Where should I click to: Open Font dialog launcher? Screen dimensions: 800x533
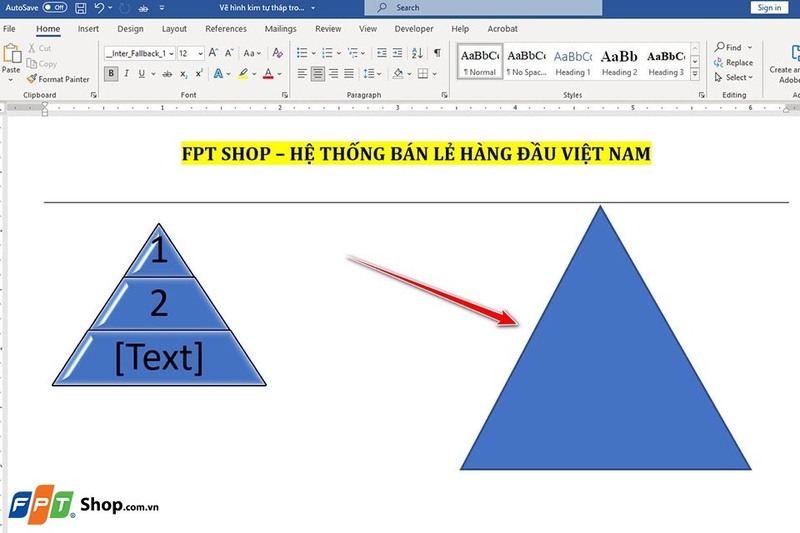tap(285, 95)
